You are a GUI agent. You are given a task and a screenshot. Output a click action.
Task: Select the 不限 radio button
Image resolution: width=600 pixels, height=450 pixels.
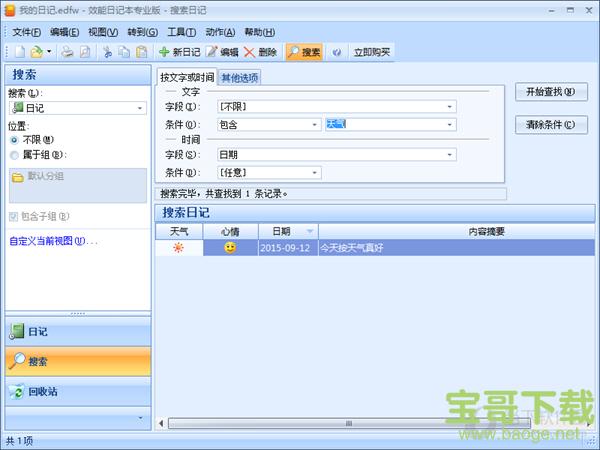coord(14,140)
